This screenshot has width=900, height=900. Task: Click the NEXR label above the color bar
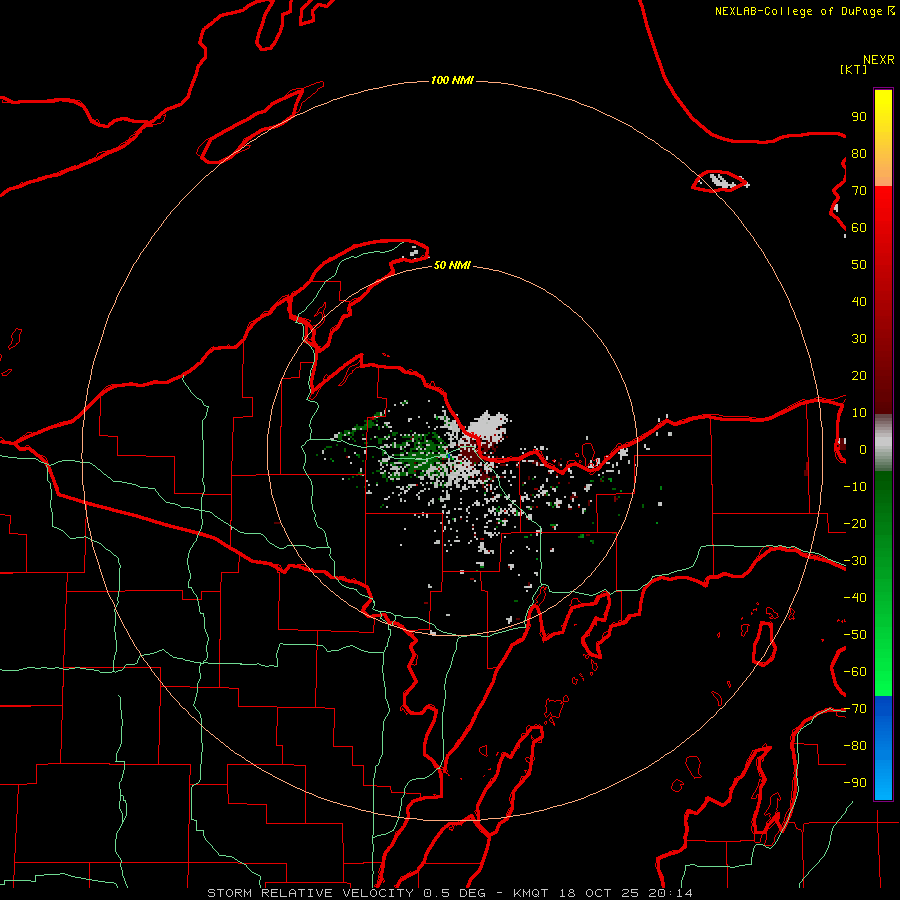pos(879,60)
